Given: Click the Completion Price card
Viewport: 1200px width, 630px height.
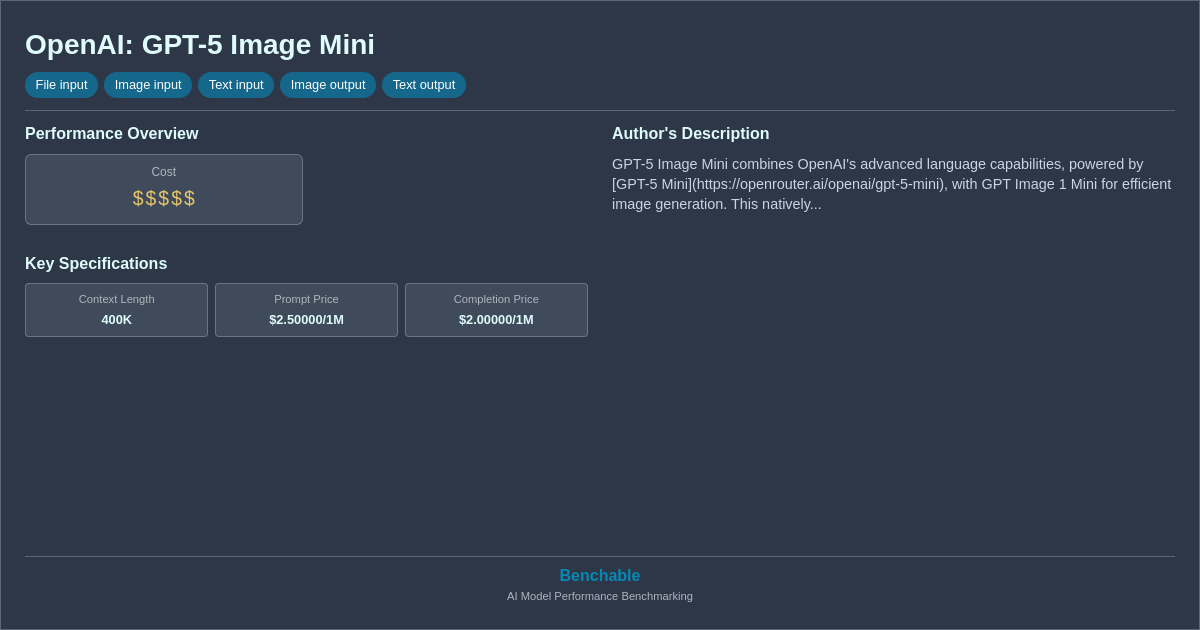Looking at the screenshot, I should 496,310.
